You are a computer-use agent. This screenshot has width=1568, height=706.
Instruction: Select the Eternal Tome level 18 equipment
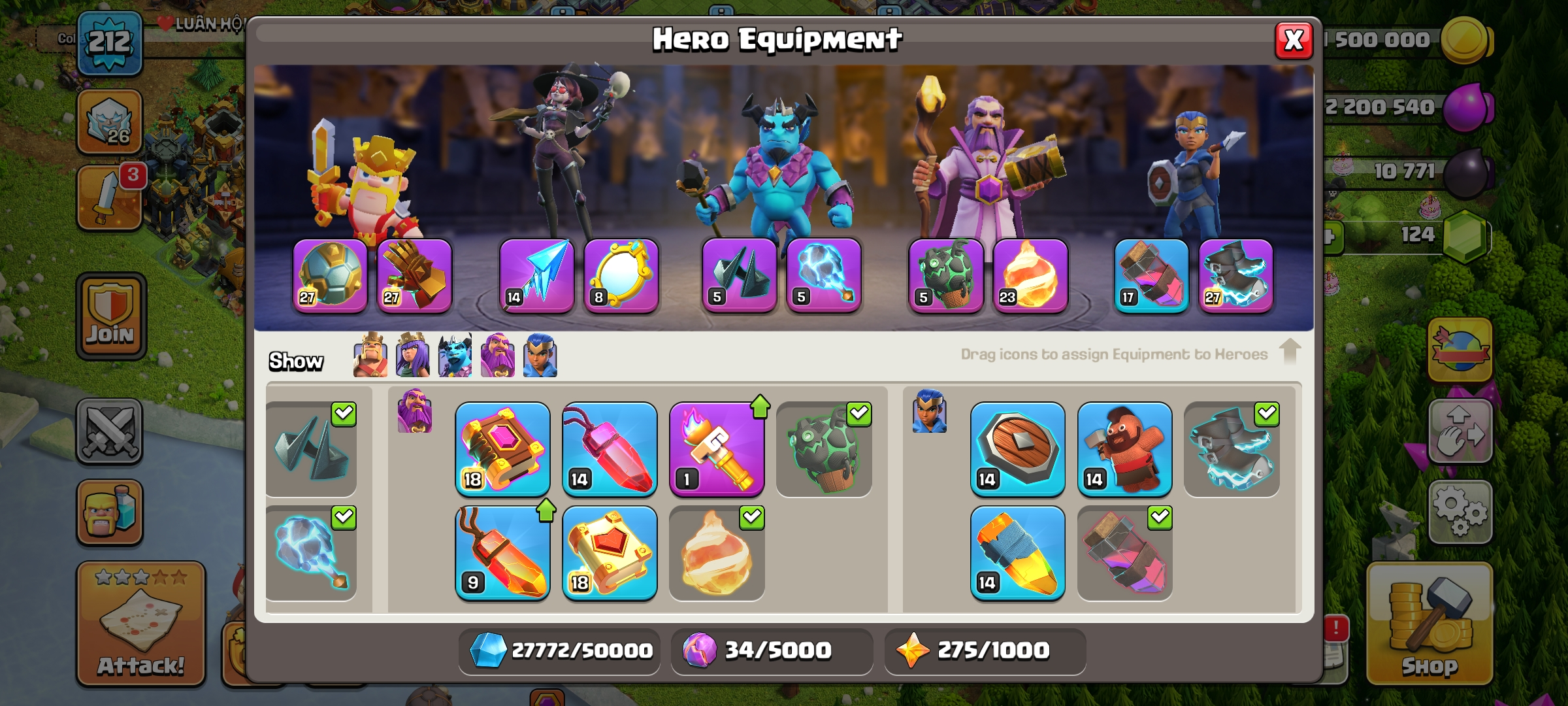pos(502,449)
